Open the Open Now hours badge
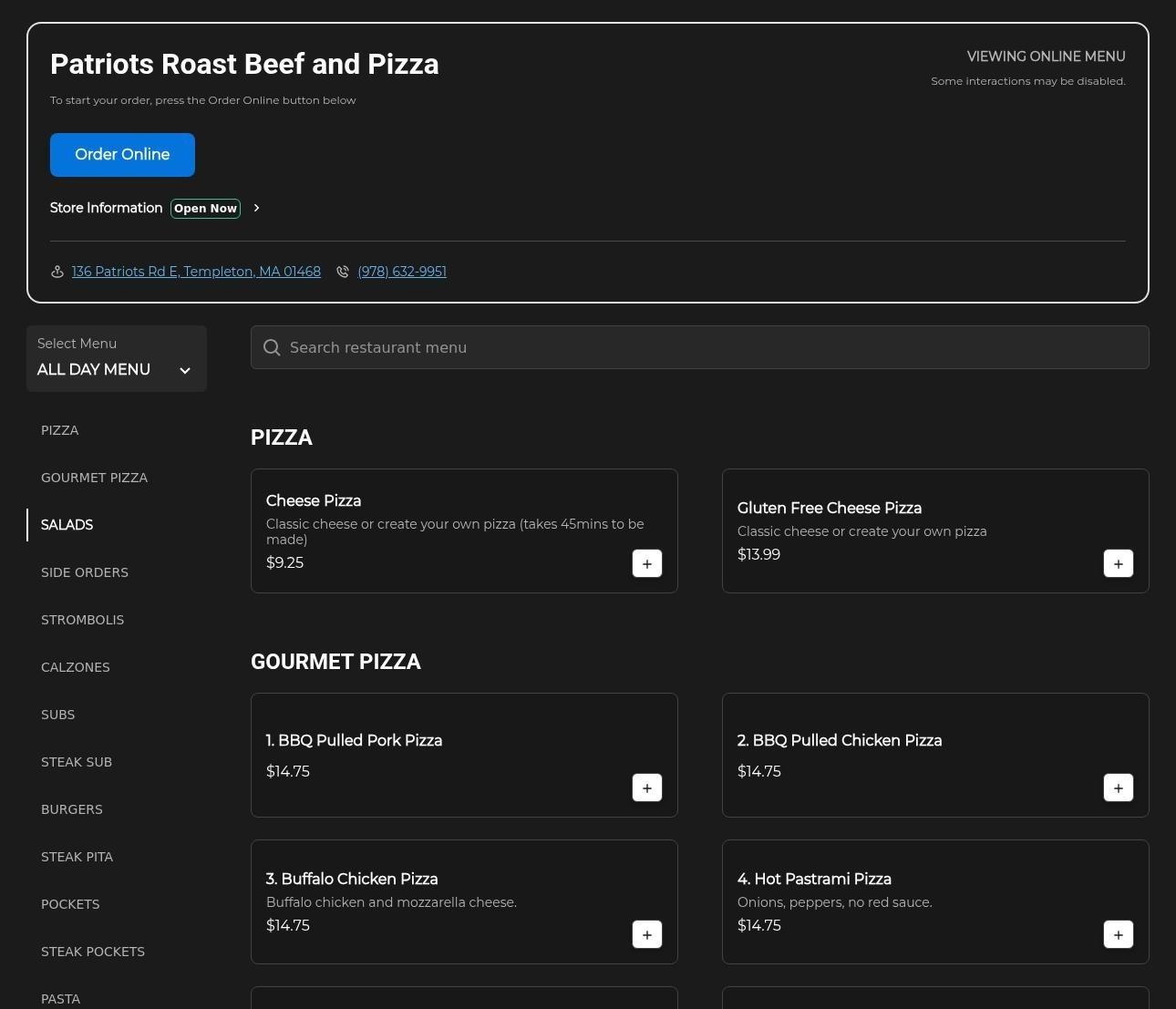The height and width of the screenshot is (1009, 1176). [x=205, y=208]
